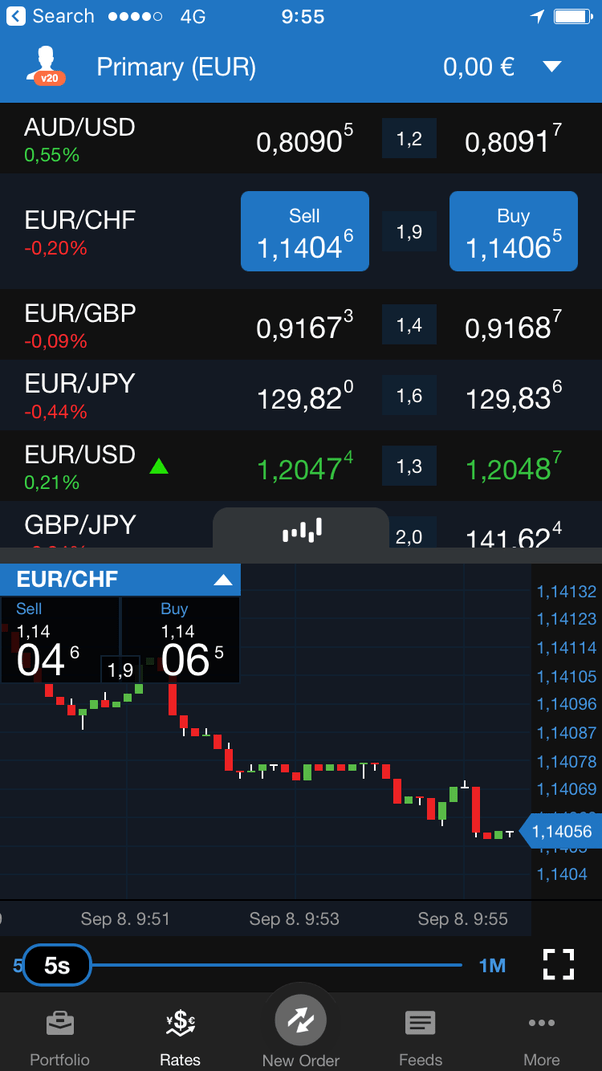Tap the chart Sell 1,14 04 tile
This screenshot has height=1071, width=602.
point(60,640)
